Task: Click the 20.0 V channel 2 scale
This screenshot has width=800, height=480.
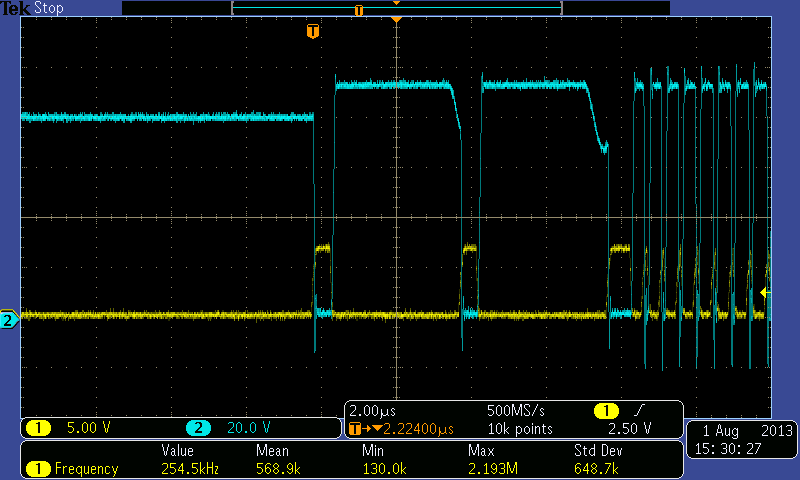Action: click(248, 427)
